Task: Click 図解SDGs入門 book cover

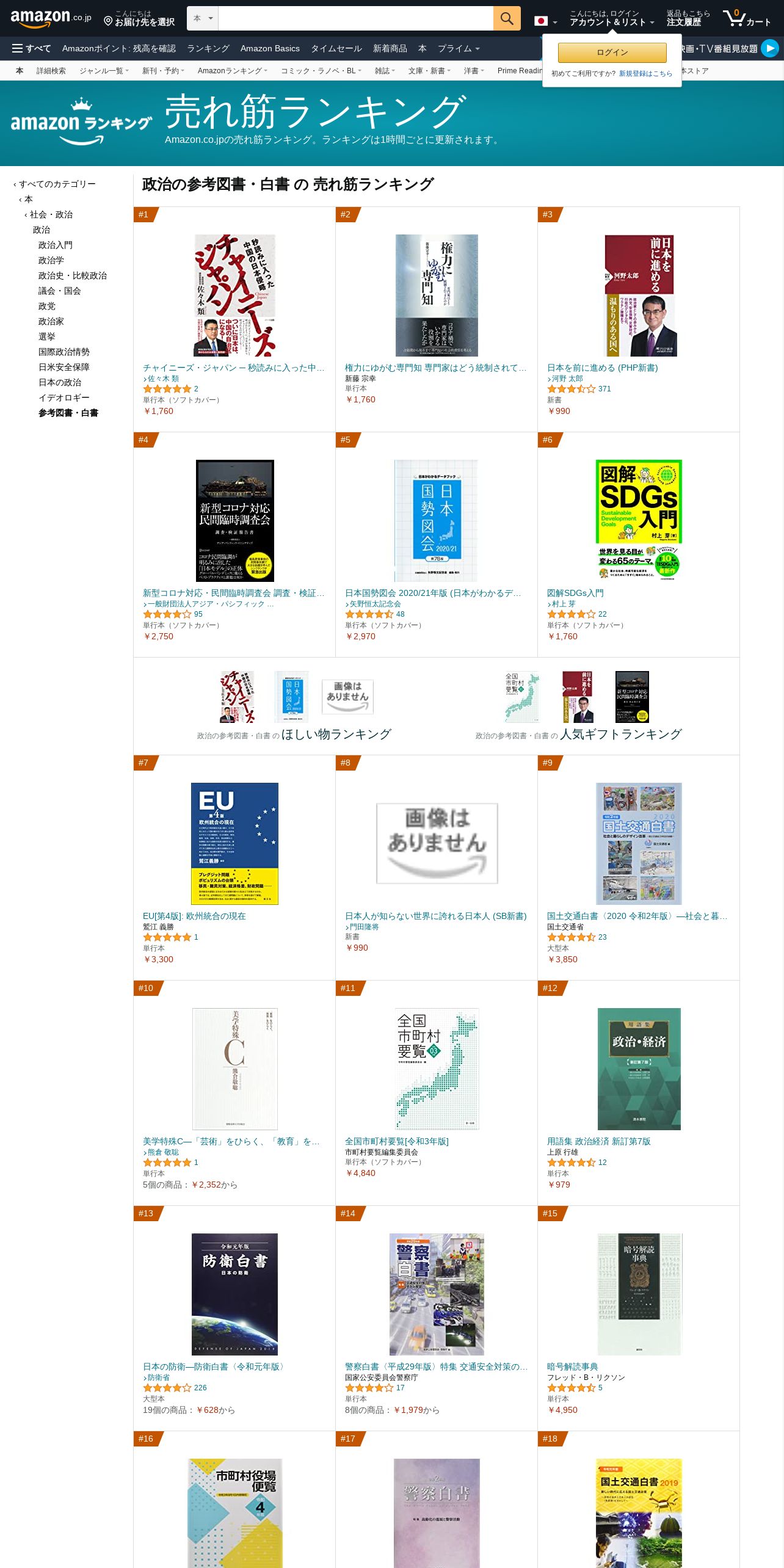Action: pyautogui.click(x=639, y=520)
